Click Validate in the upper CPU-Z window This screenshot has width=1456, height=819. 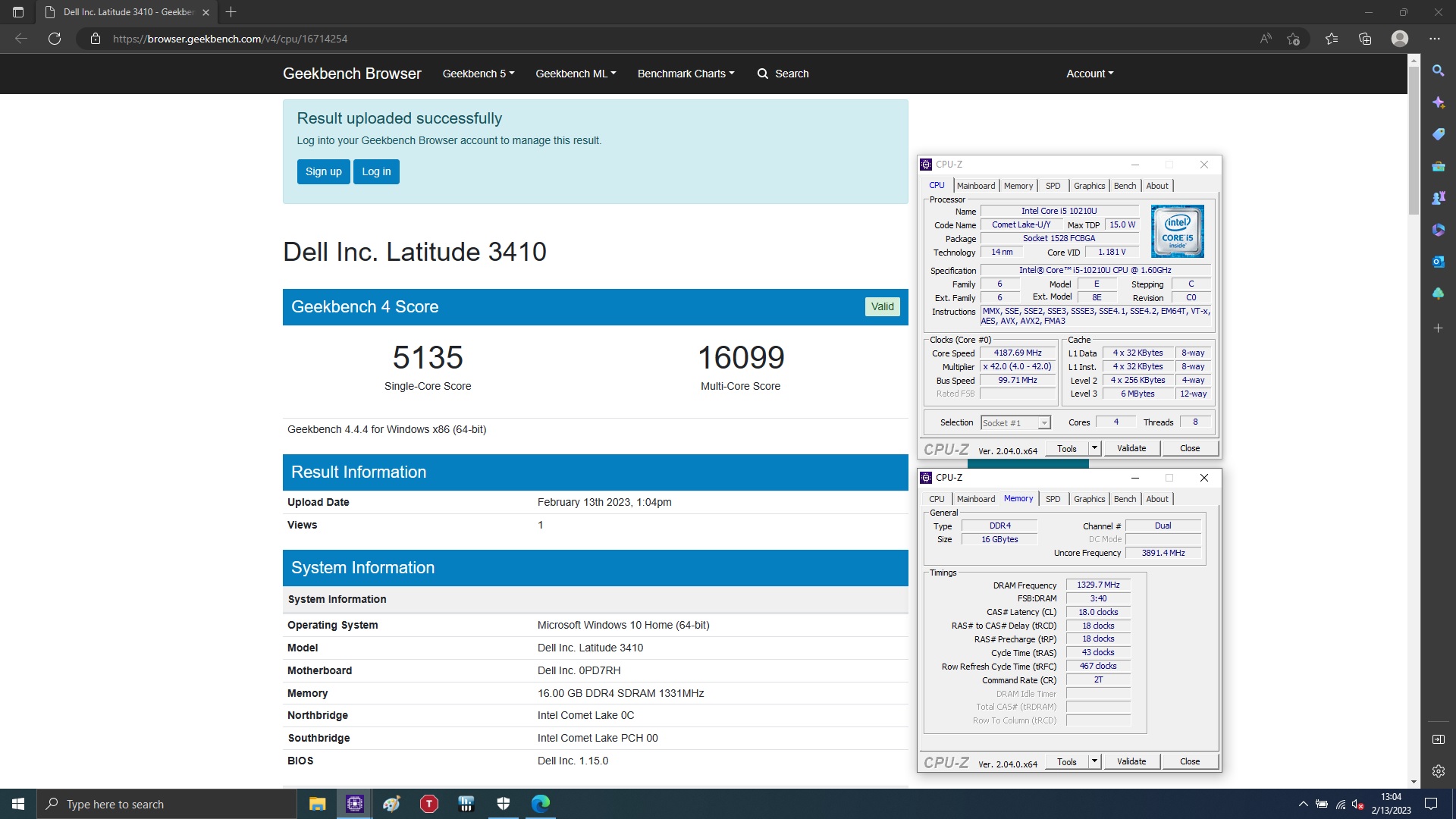1131,448
